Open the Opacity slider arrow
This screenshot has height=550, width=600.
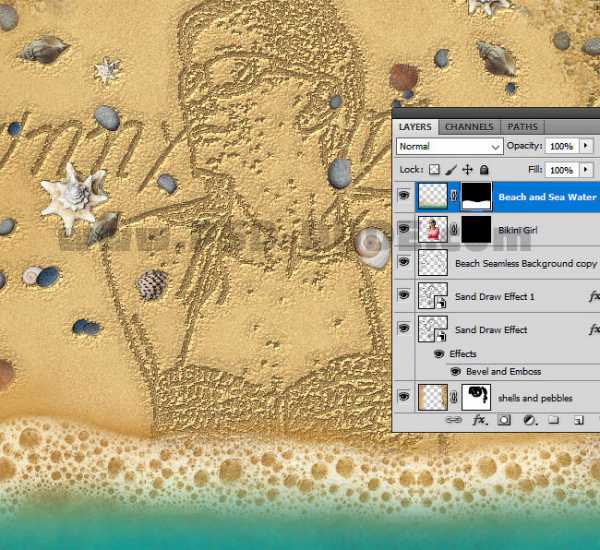[x=586, y=146]
